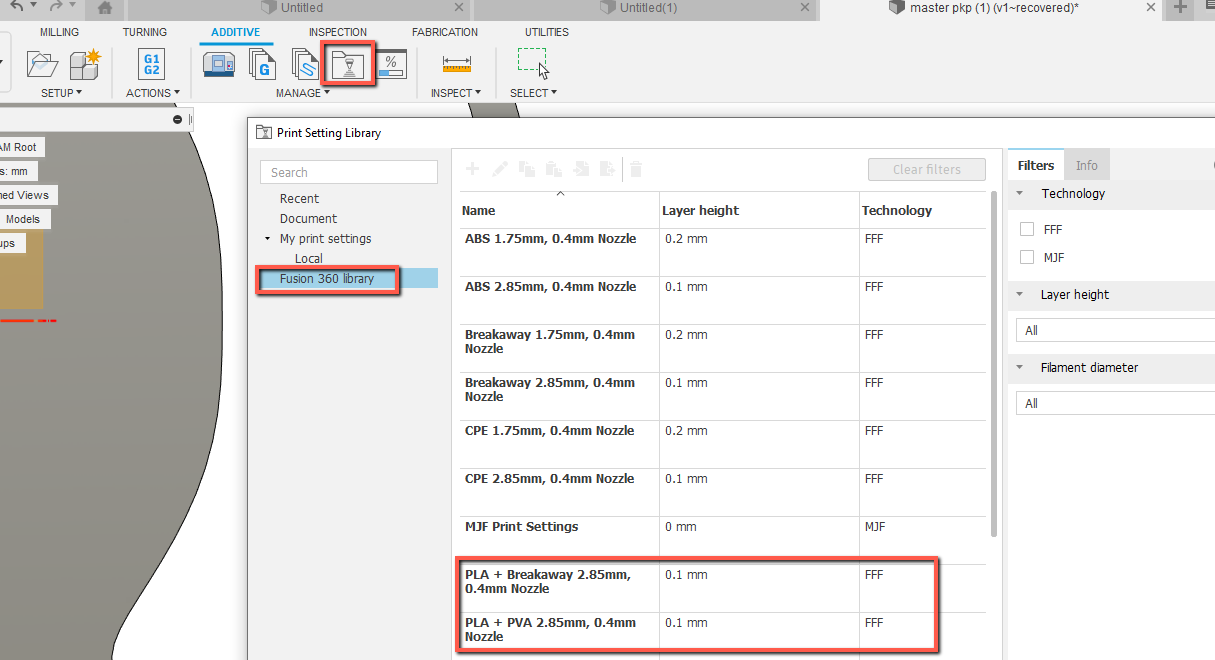Click the Setup folder icon
Screen dimensions: 1215x660
(41, 63)
